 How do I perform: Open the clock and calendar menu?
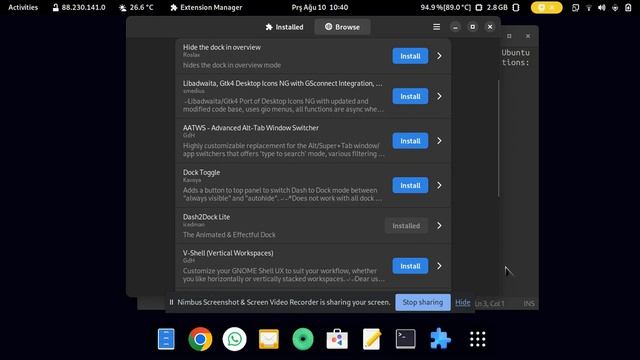pos(320,7)
